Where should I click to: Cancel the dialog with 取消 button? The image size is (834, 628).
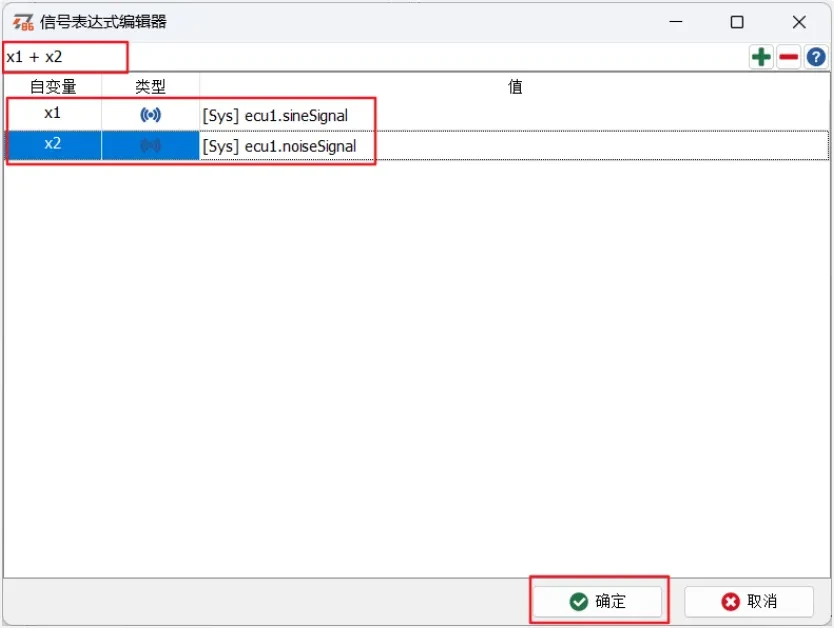749,601
